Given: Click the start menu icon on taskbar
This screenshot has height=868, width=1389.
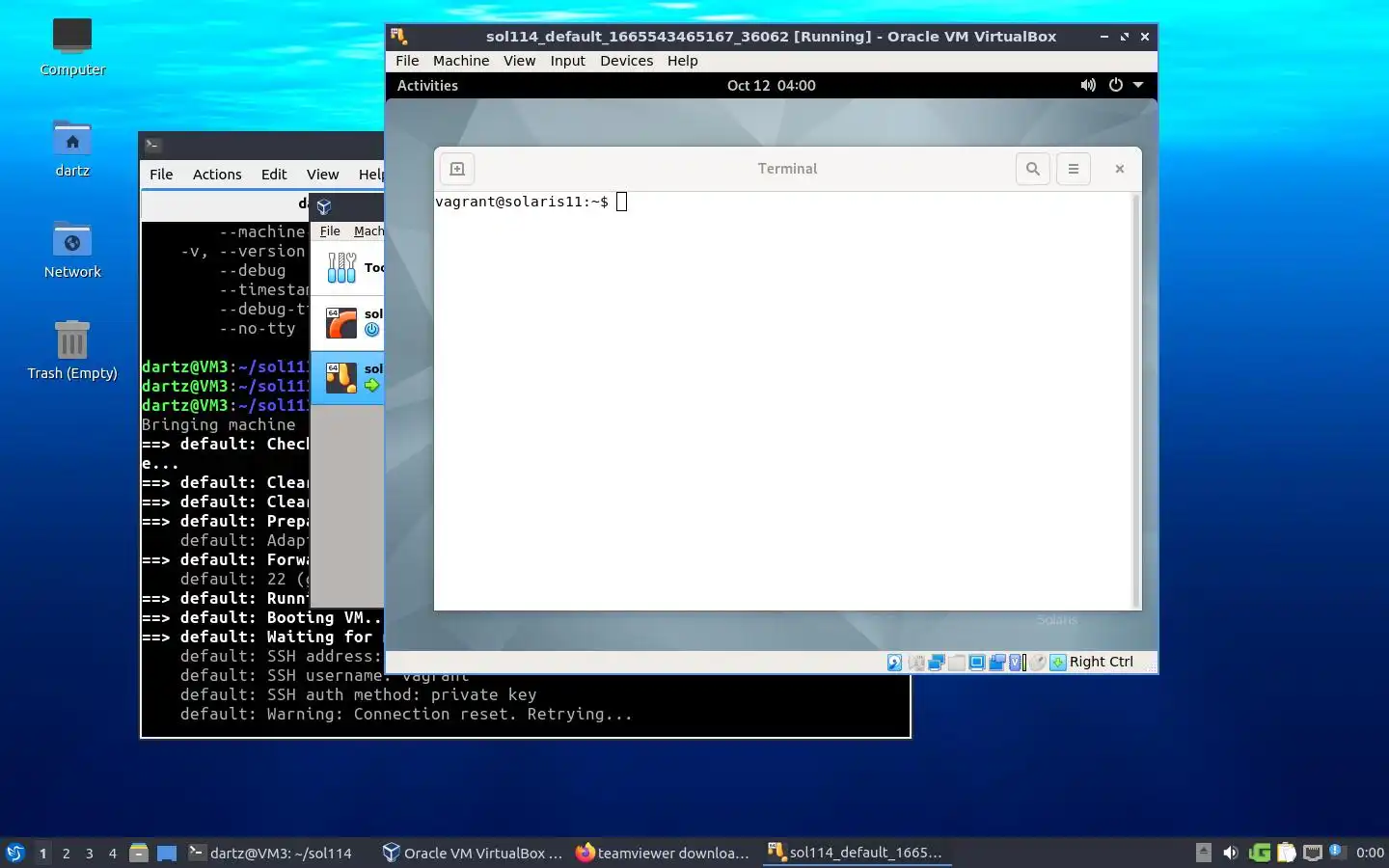Looking at the screenshot, I should pyautogui.click(x=15, y=853).
